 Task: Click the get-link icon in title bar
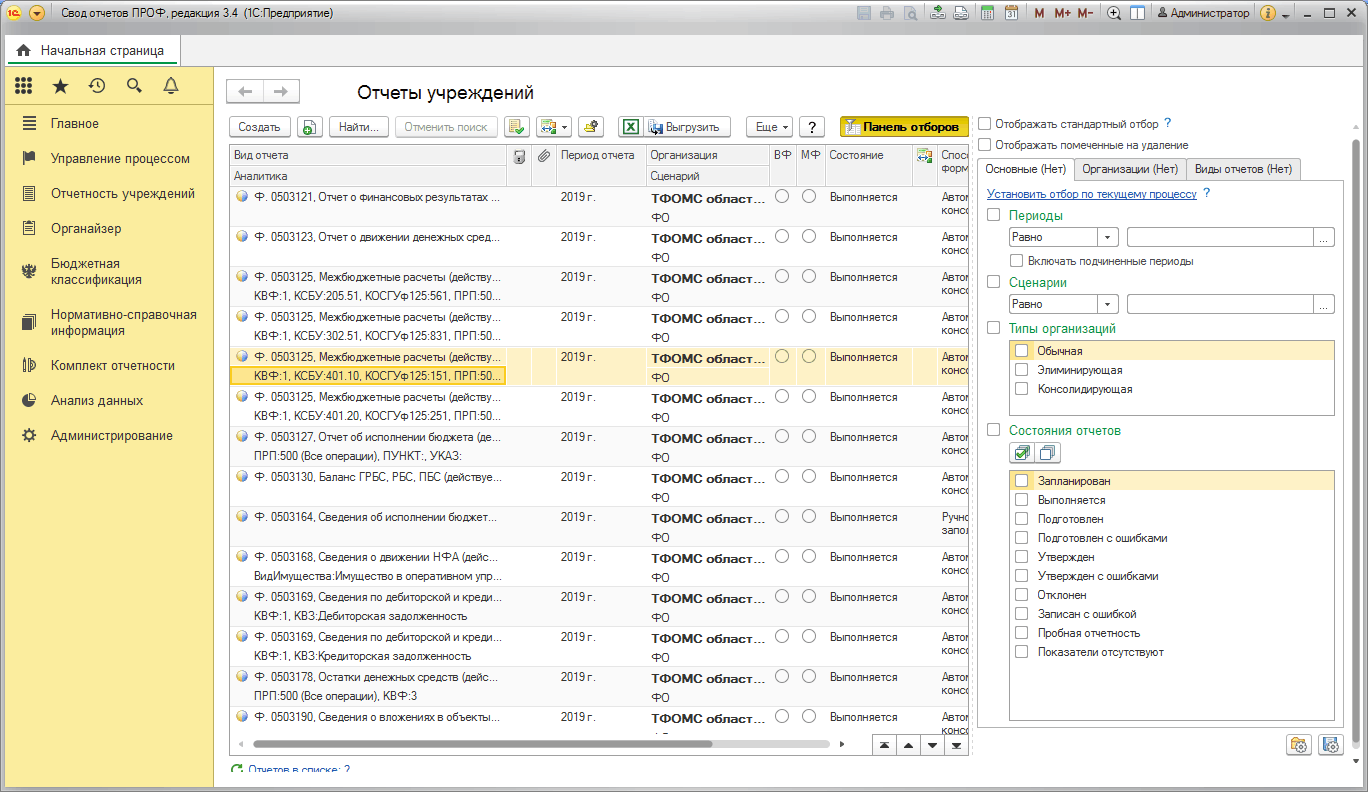point(938,13)
